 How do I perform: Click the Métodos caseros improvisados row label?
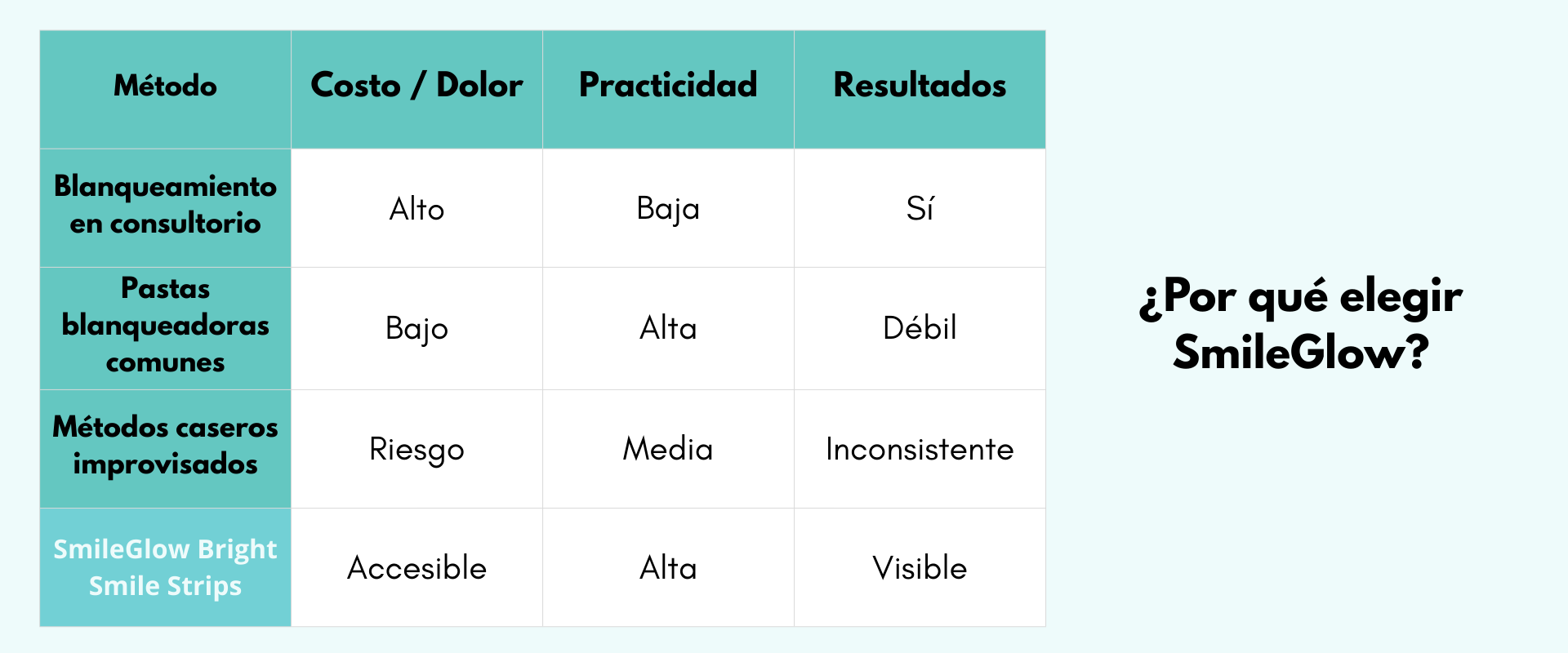point(165,446)
